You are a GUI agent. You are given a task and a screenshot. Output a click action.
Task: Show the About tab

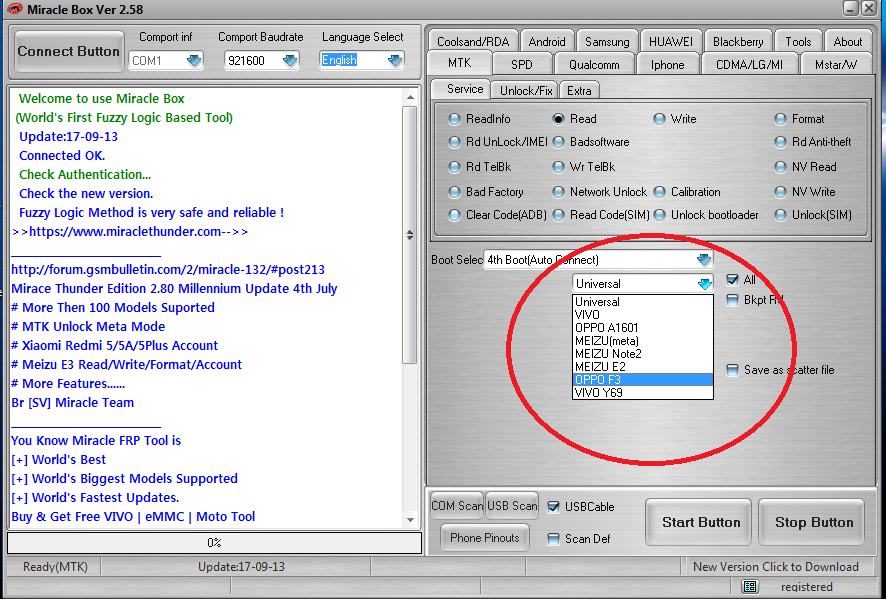tap(848, 42)
